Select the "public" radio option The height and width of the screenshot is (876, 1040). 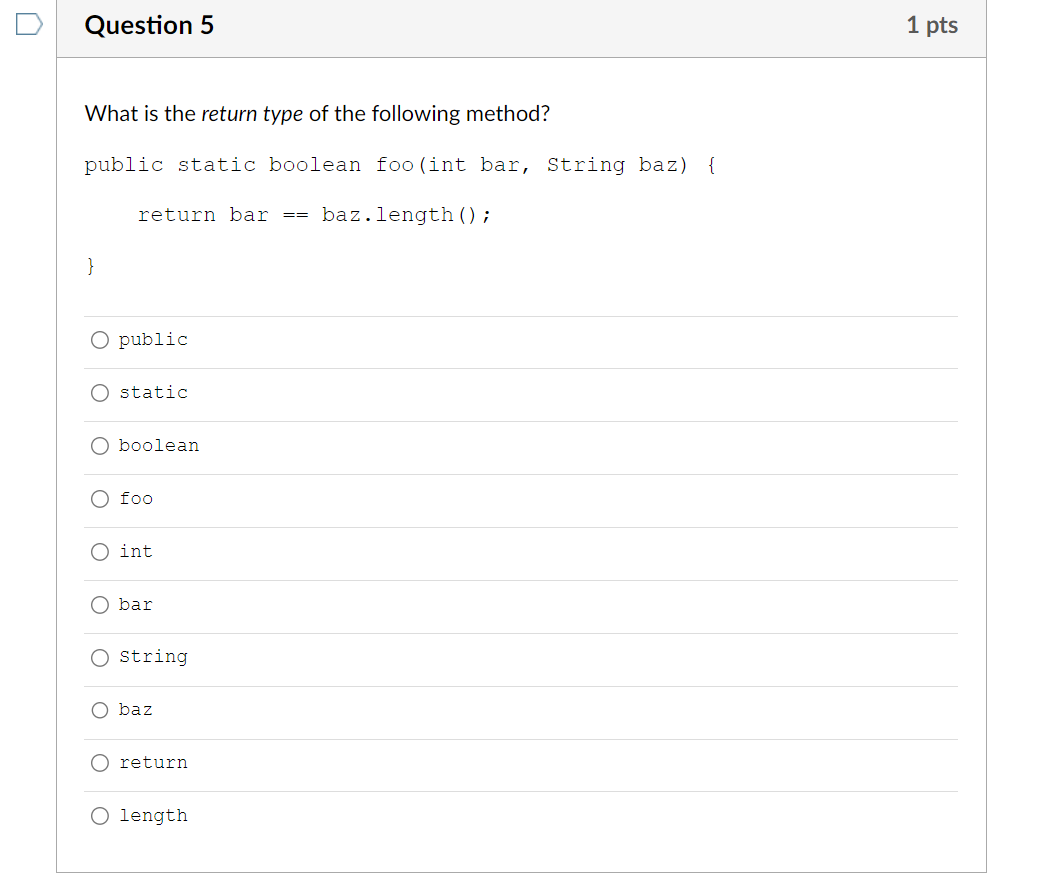click(100, 340)
